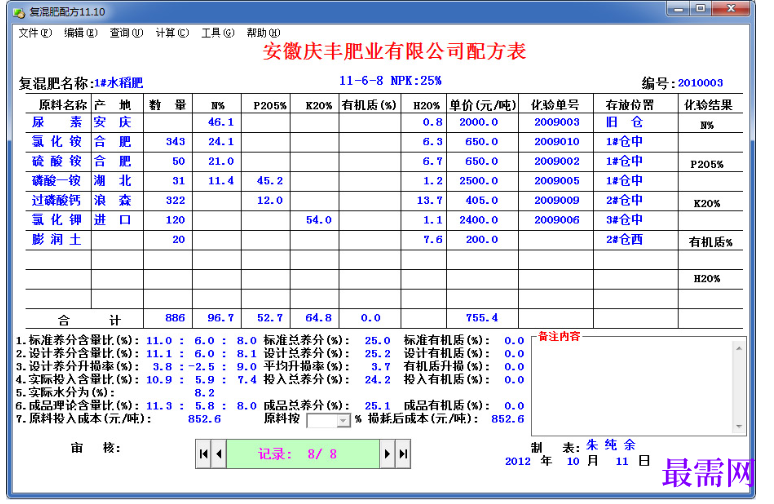The width and height of the screenshot is (774, 504).
Task: Go to the next record
Action: coord(387,454)
